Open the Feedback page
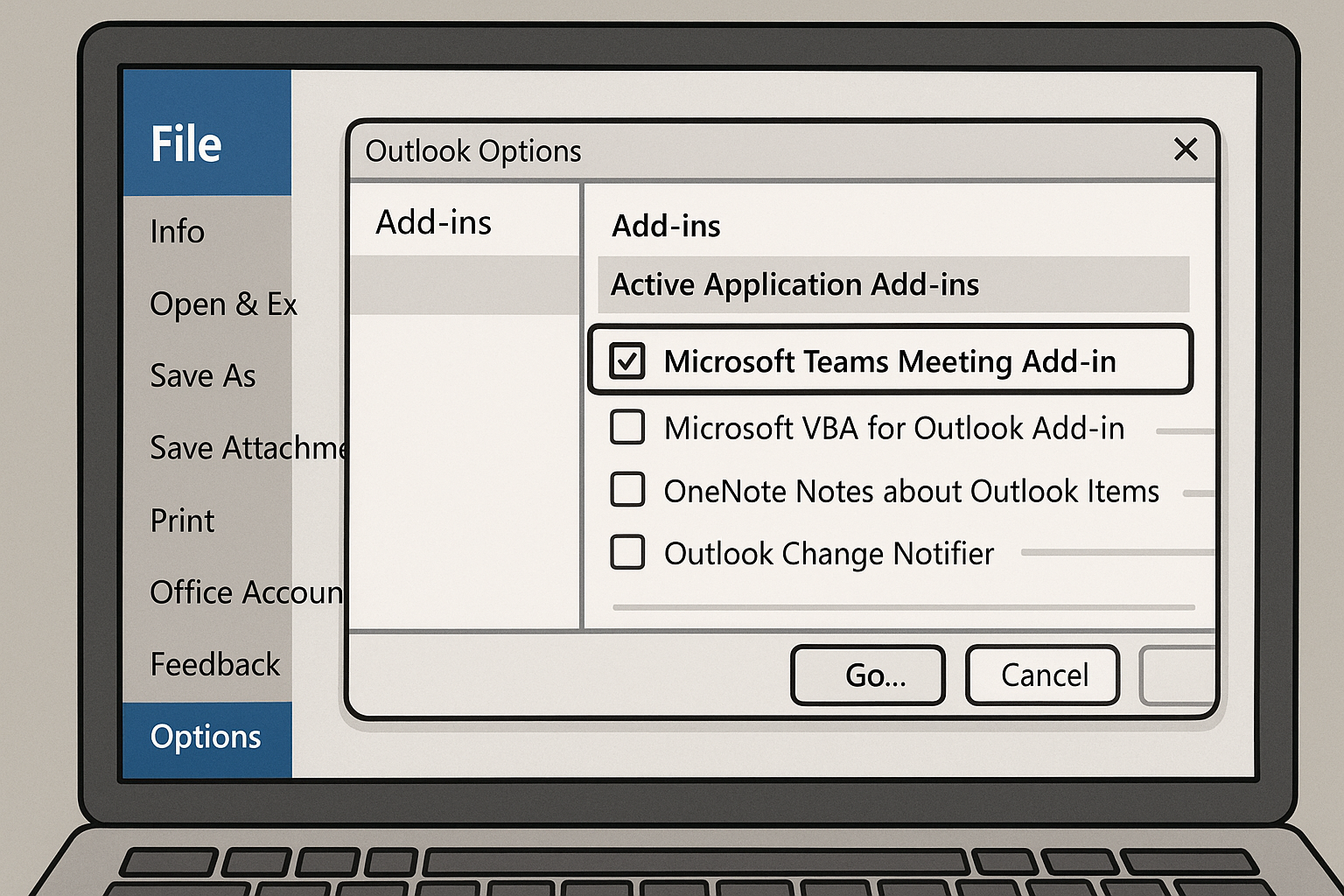 pos(215,664)
